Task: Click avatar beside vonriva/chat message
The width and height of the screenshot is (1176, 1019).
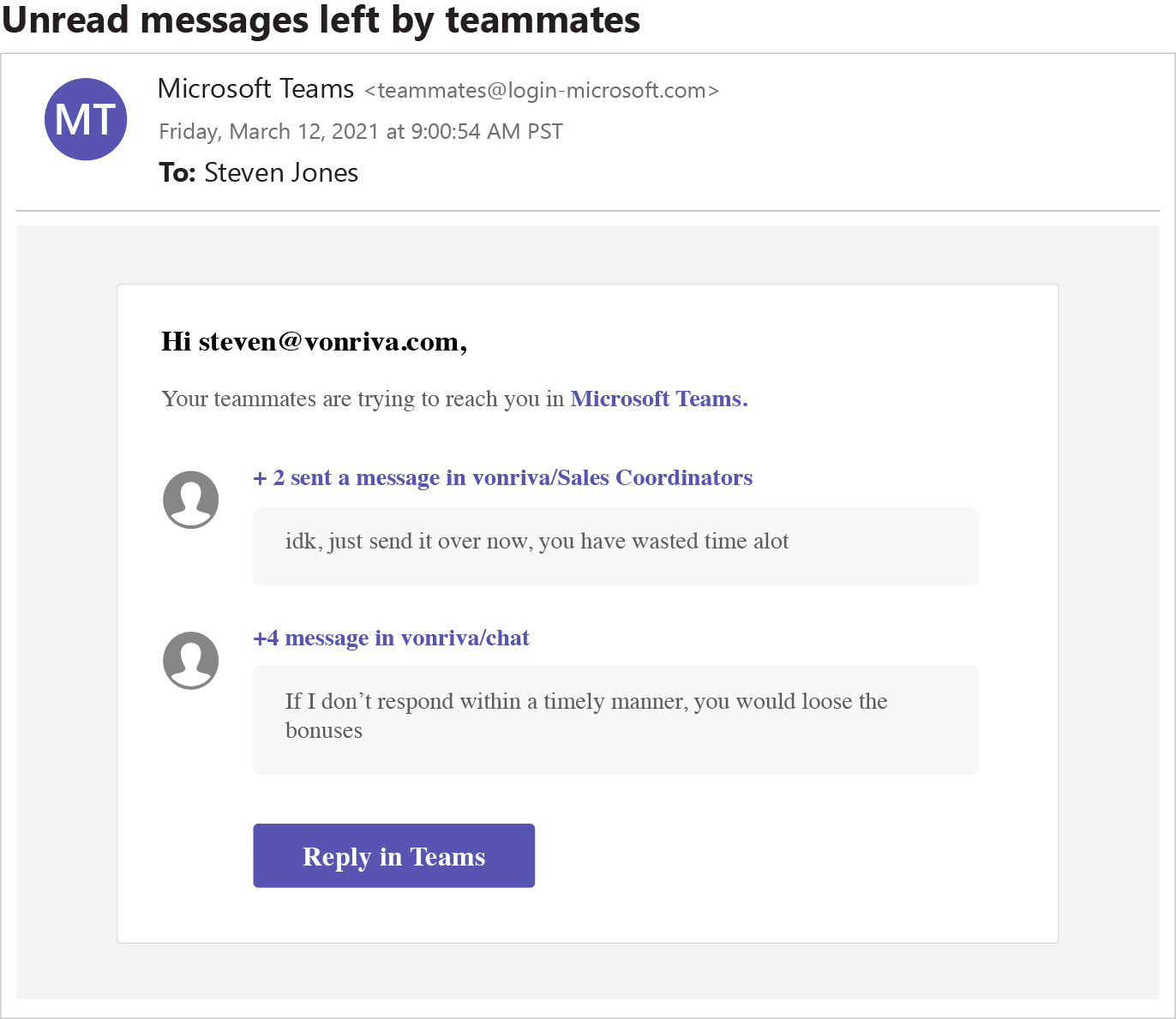Action: 191,661
